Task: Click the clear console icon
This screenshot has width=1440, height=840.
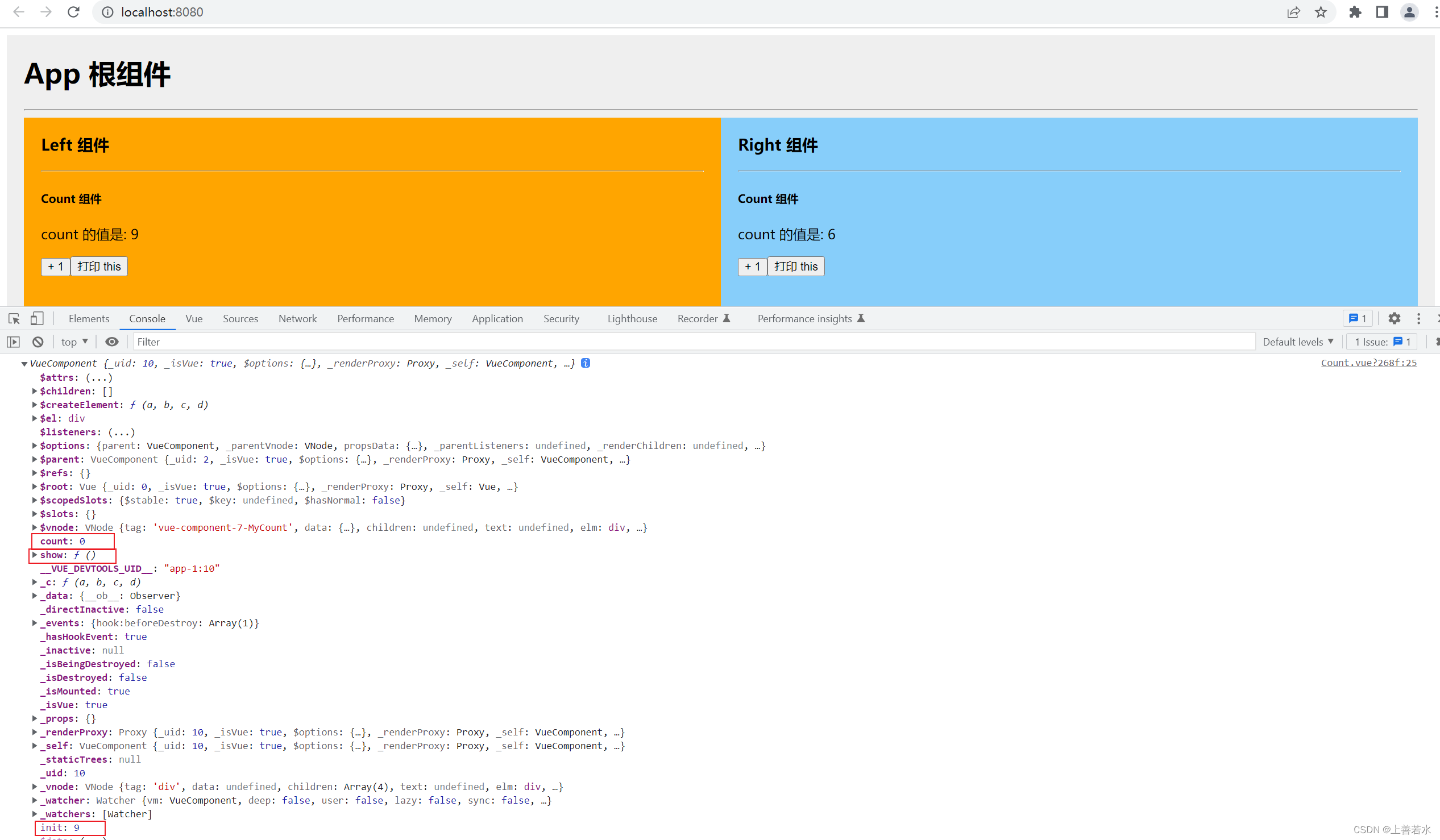Action: [x=38, y=342]
